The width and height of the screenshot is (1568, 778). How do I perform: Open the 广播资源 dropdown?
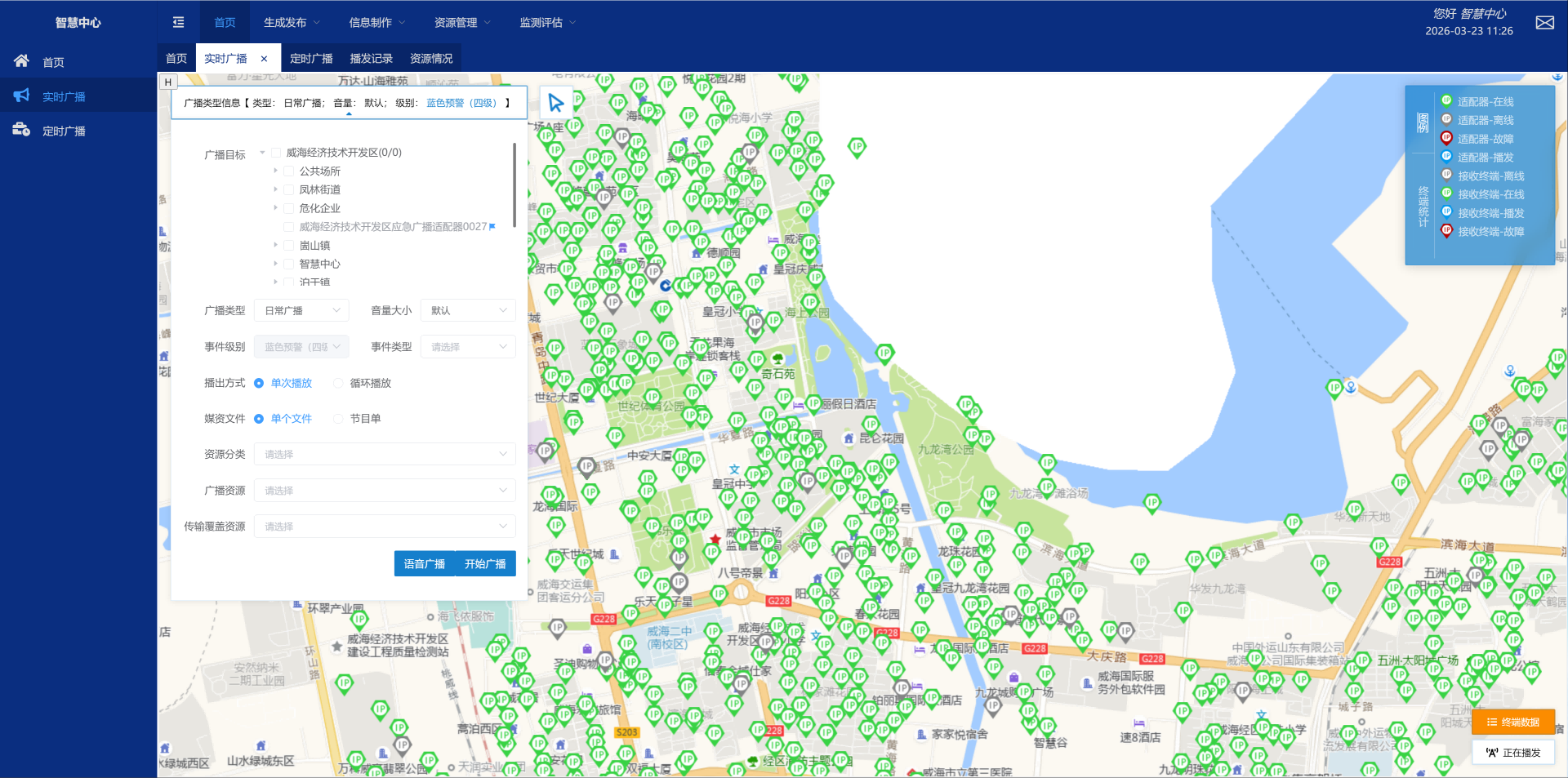point(385,491)
